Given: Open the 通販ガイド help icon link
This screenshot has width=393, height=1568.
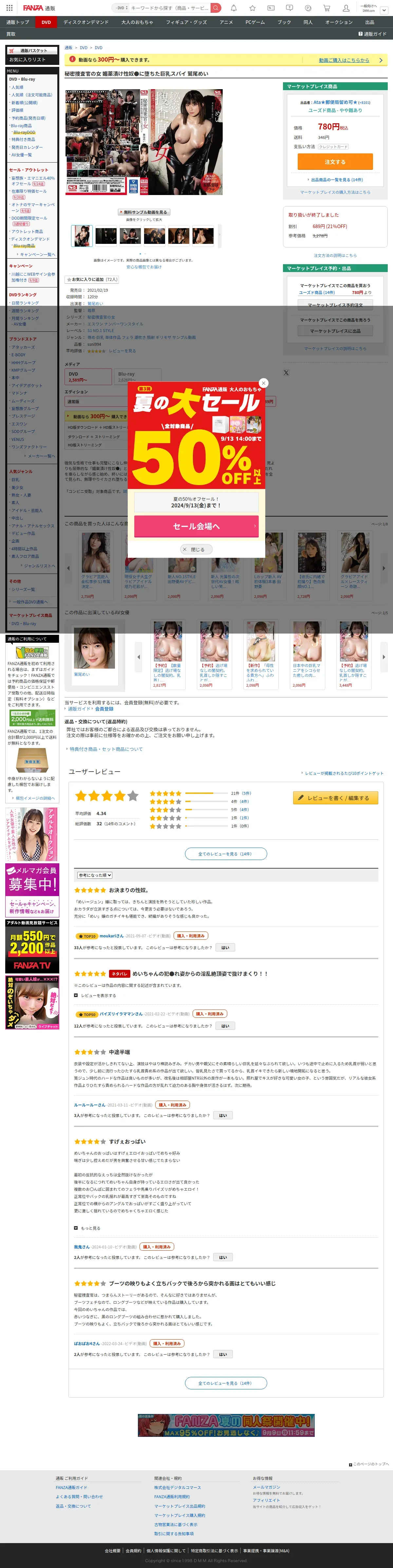Looking at the screenshot, I should coord(372,34).
